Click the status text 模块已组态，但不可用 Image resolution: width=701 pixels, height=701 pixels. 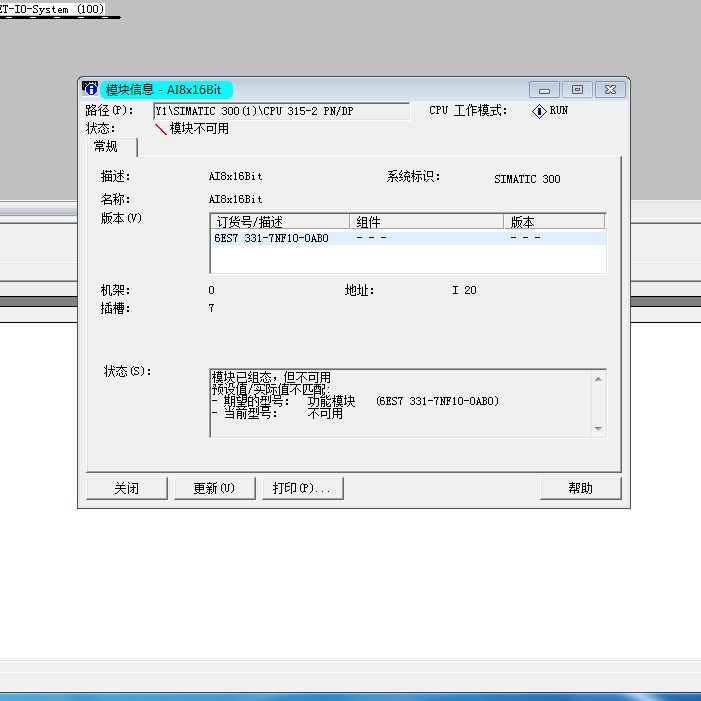pos(271,377)
